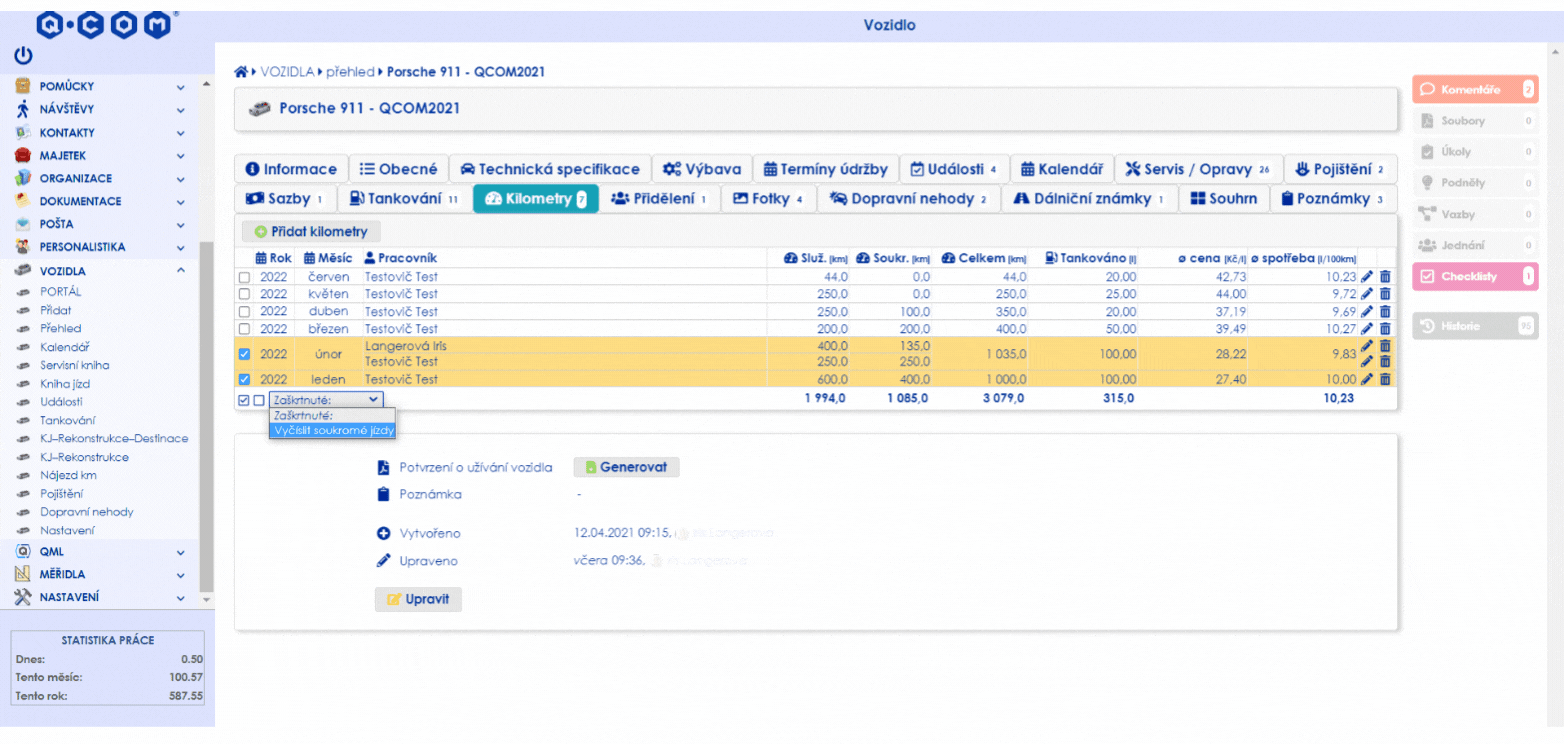Viewport: 1564px width, 744px height.
Task: Edit the leden 2022 row
Action: click(1368, 379)
